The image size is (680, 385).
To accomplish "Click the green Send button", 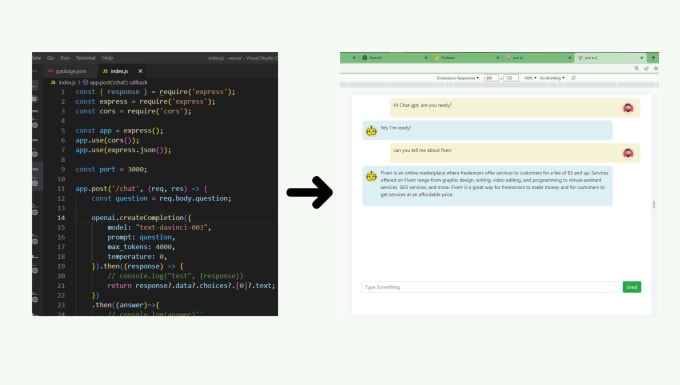I will point(632,287).
